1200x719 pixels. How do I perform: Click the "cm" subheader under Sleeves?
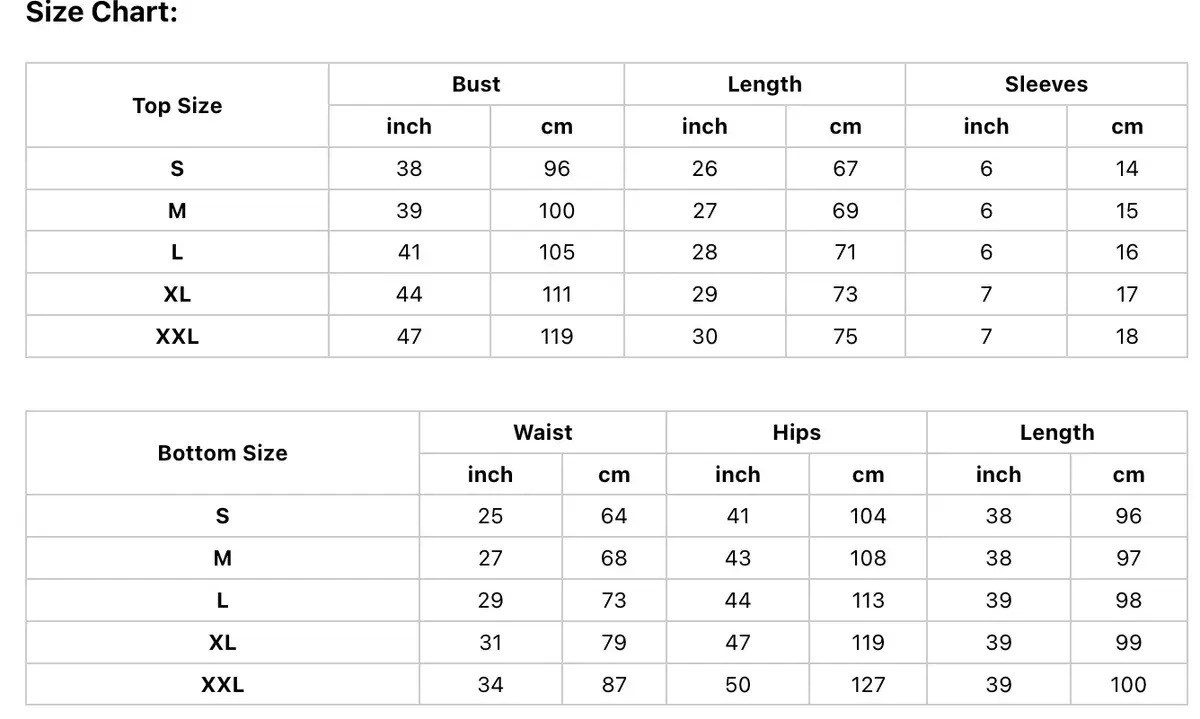click(x=1127, y=127)
